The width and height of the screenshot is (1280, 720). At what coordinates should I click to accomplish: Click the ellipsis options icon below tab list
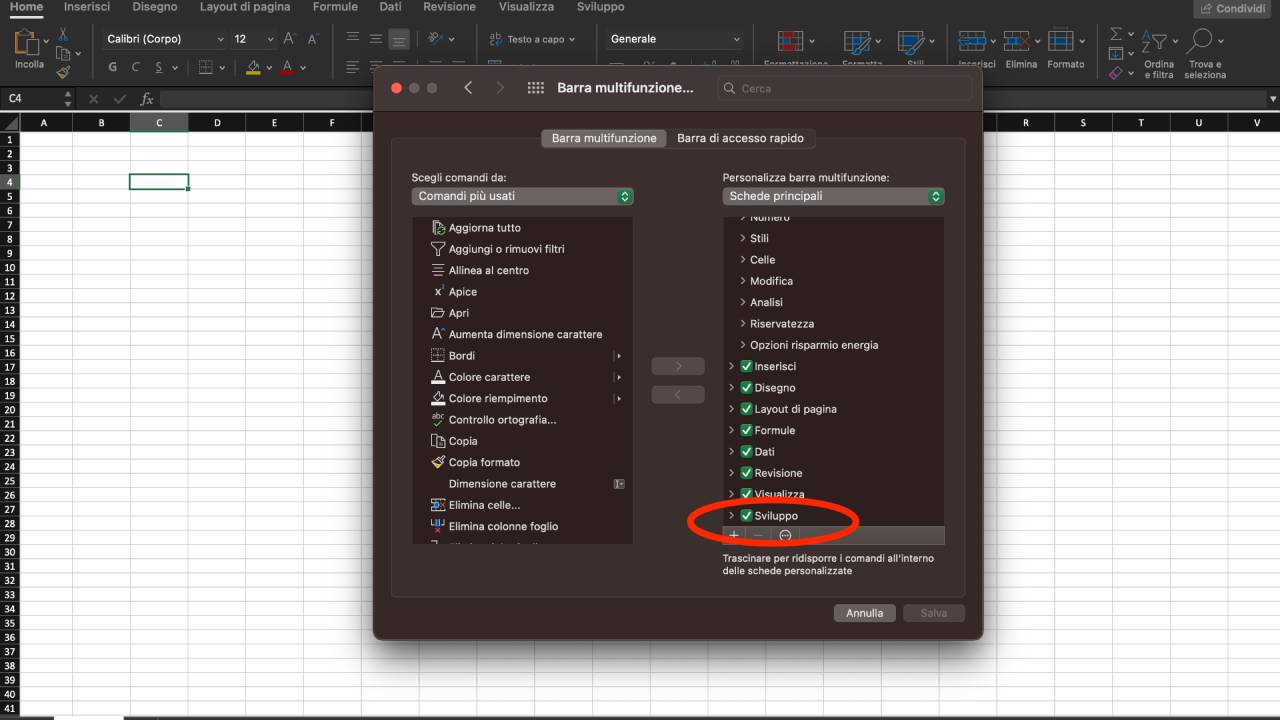tap(785, 536)
